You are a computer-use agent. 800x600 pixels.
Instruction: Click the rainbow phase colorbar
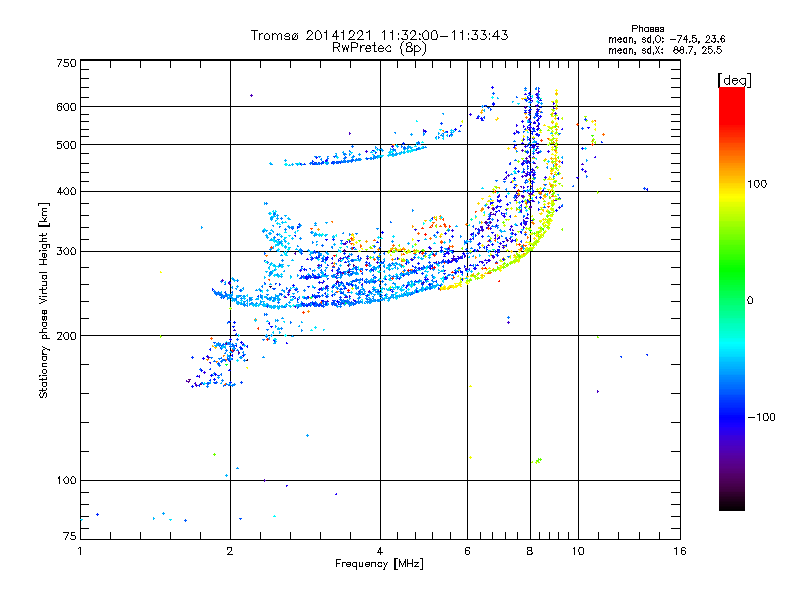tap(732, 299)
